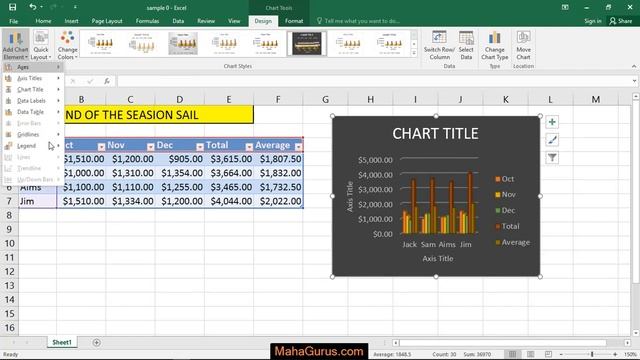Screen dimensions: 640x360
Task: Switch to the chart Format tab
Action: 294,21
